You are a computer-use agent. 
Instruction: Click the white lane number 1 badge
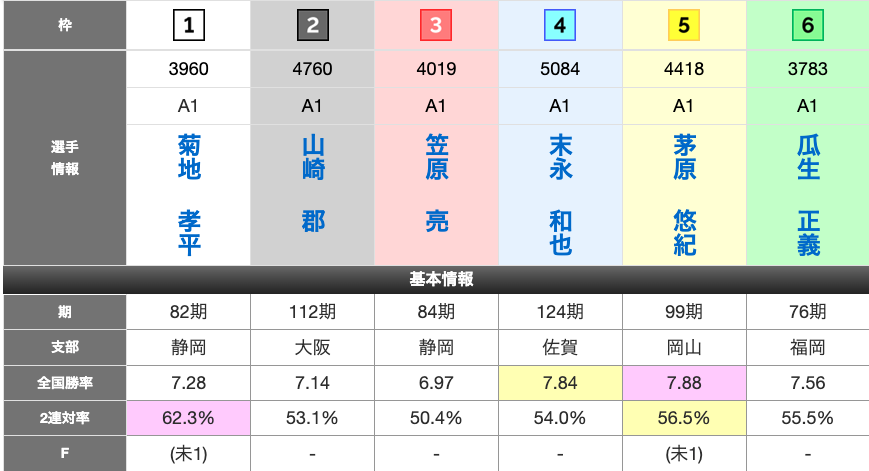189,26
